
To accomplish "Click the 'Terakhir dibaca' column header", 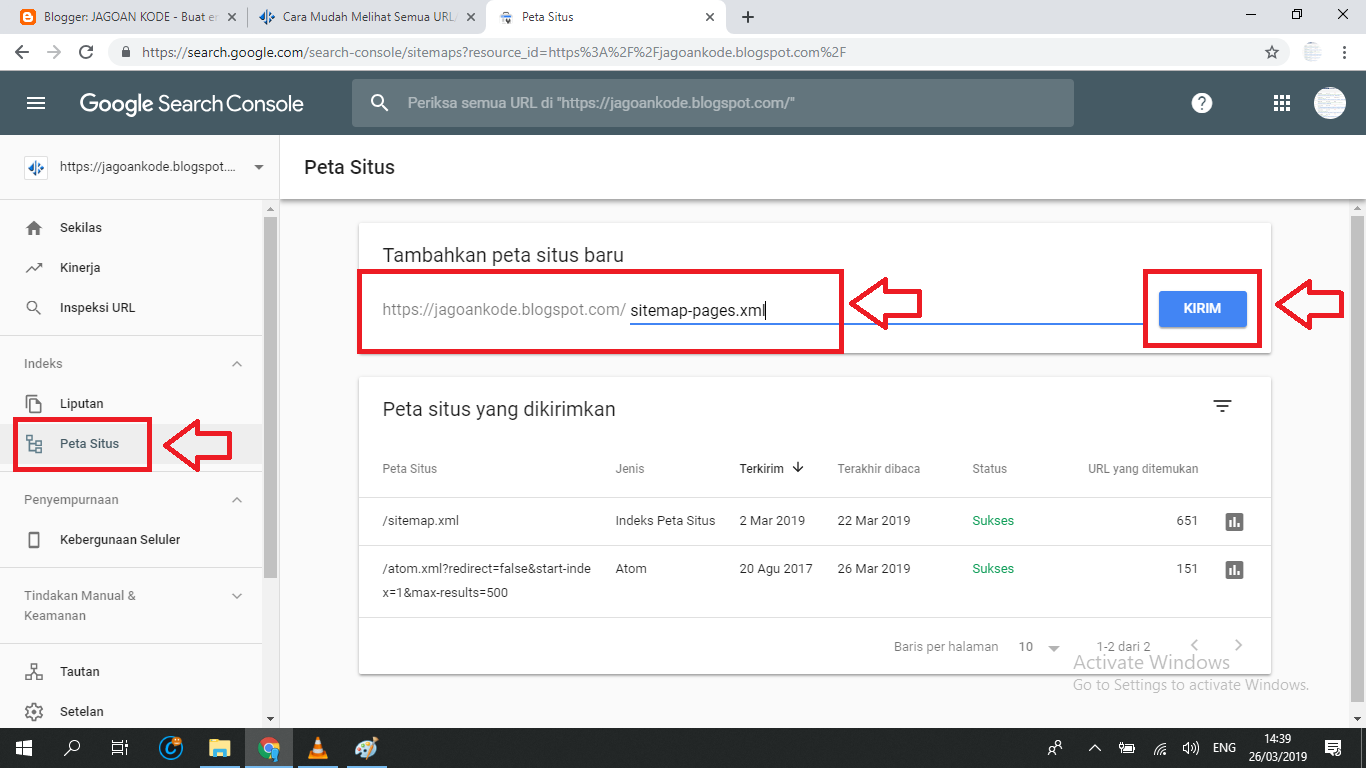I will (879, 468).
